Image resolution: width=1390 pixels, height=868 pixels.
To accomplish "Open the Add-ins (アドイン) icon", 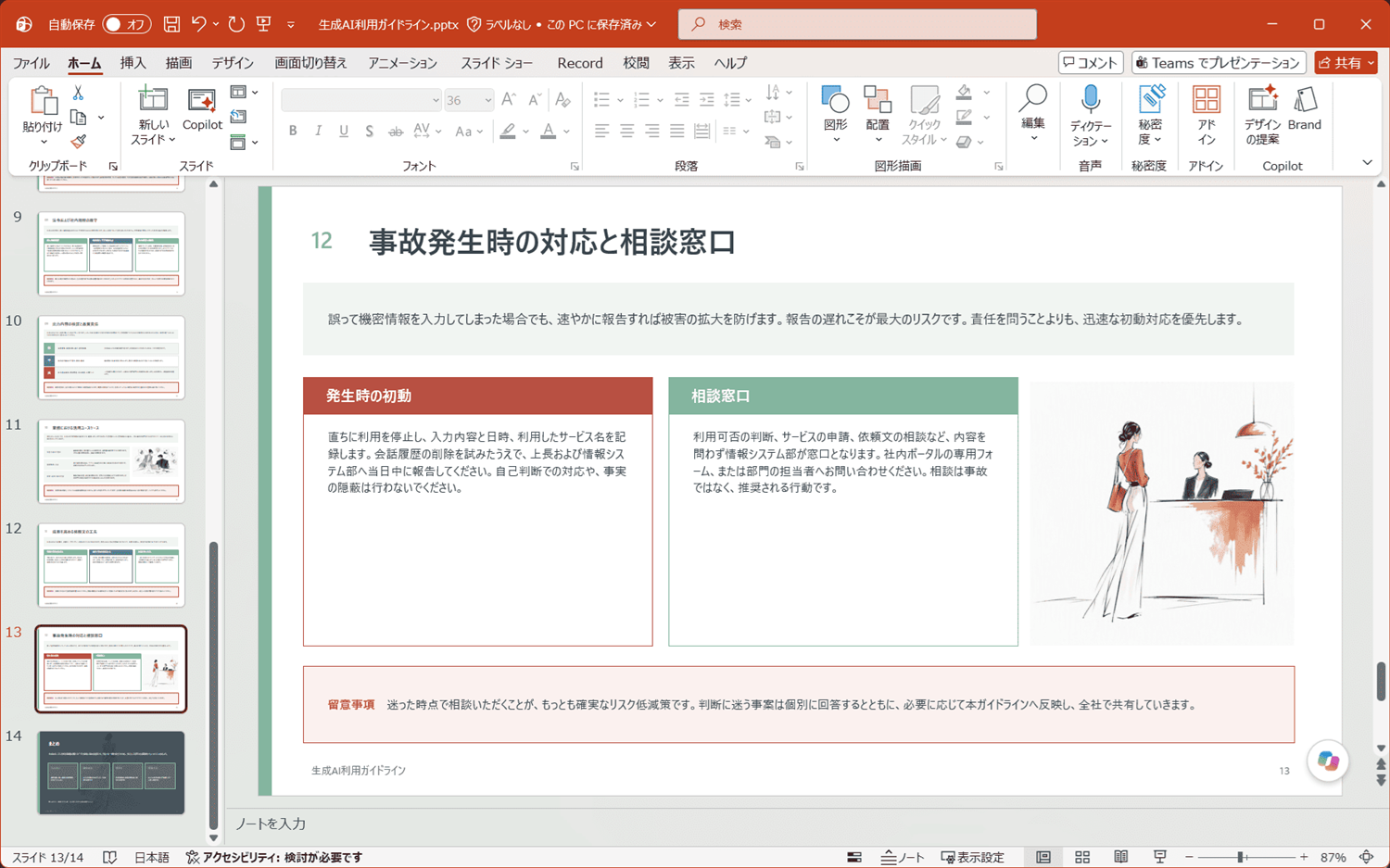I will pyautogui.click(x=1206, y=115).
